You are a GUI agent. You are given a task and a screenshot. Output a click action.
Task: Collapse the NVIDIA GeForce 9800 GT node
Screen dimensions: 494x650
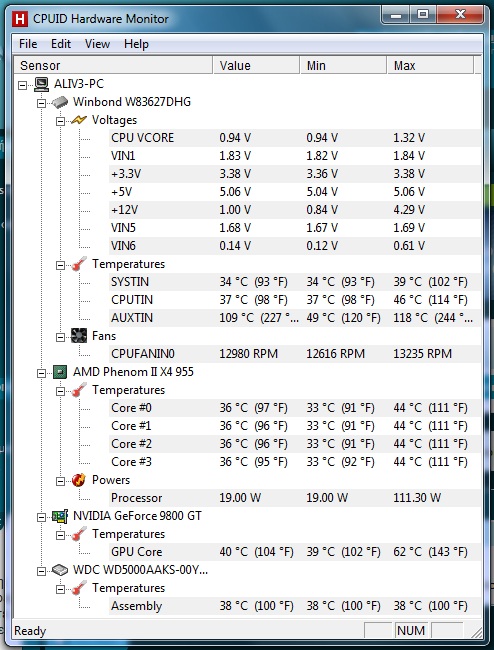41,517
